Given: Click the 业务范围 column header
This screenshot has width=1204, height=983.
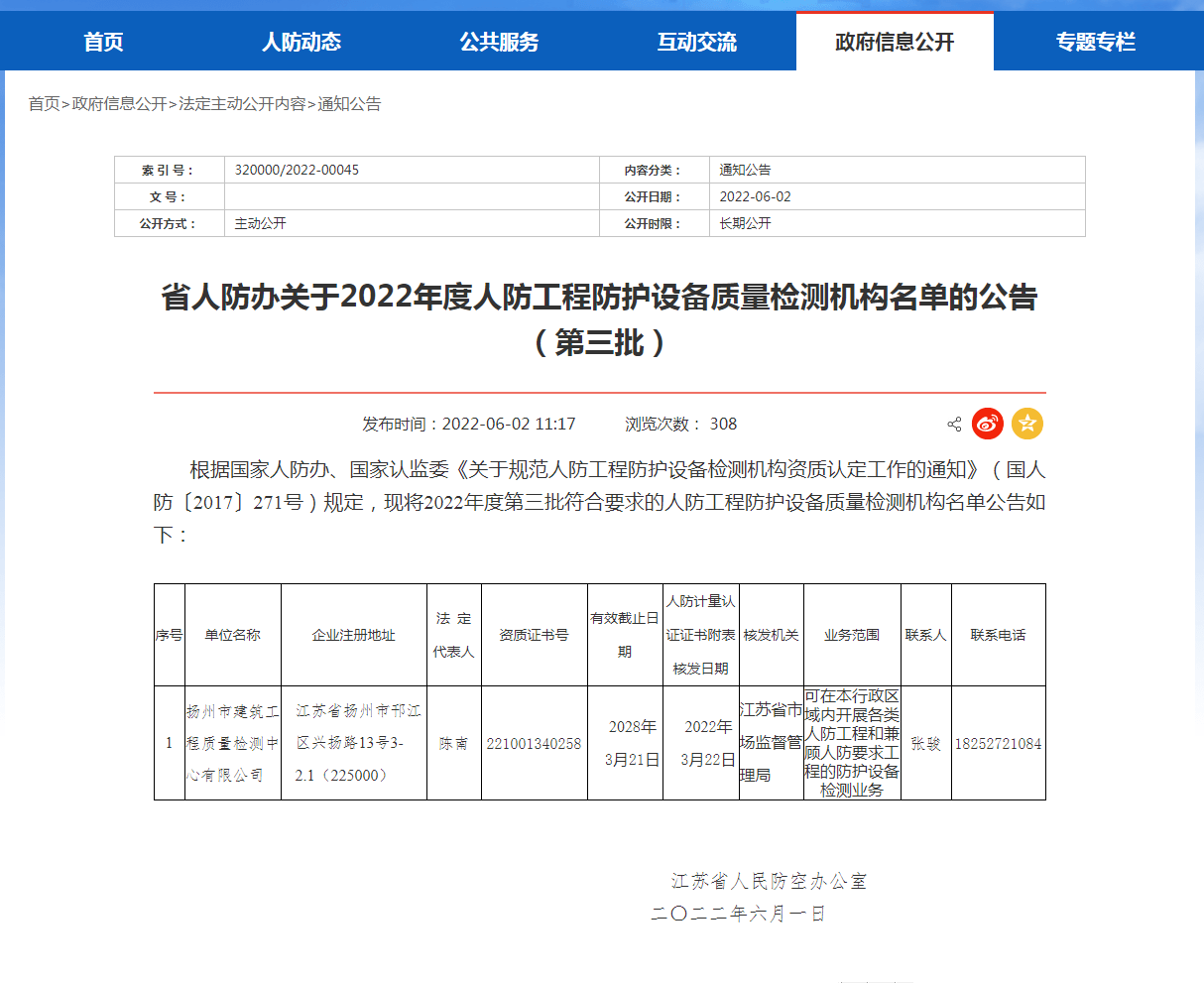Looking at the screenshot, I should (852, 635).
